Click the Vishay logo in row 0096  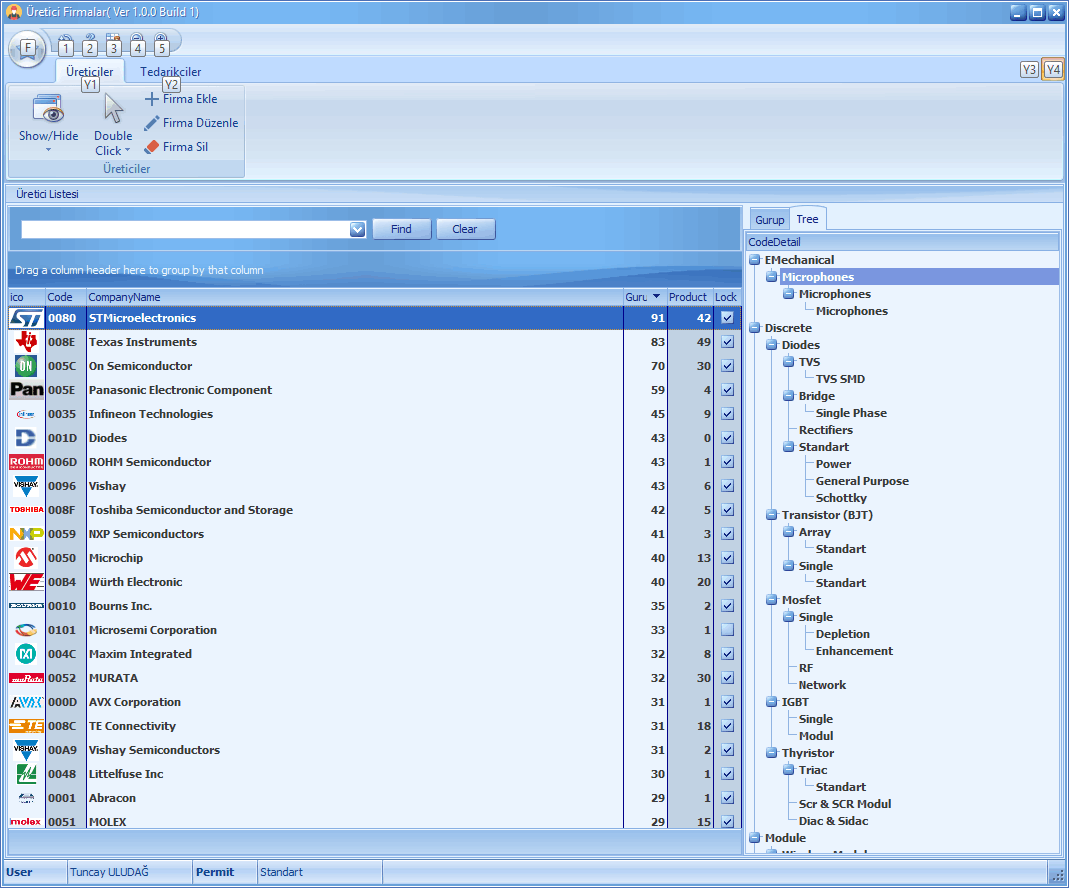[27, 486]
